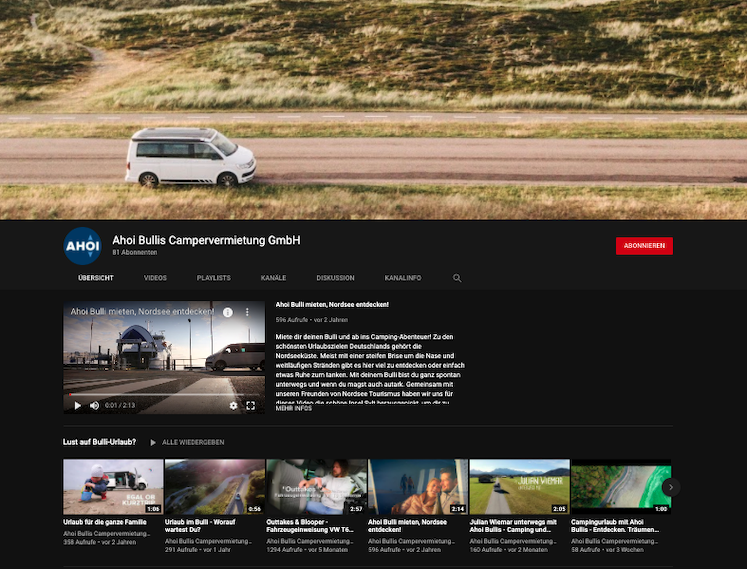Image resolution: width=747 pixels, height=569 pixels.
Task: Click the carousel title Ahoi Bulli mieten, Nordsee entdecken!
Action: click(407, 526)
